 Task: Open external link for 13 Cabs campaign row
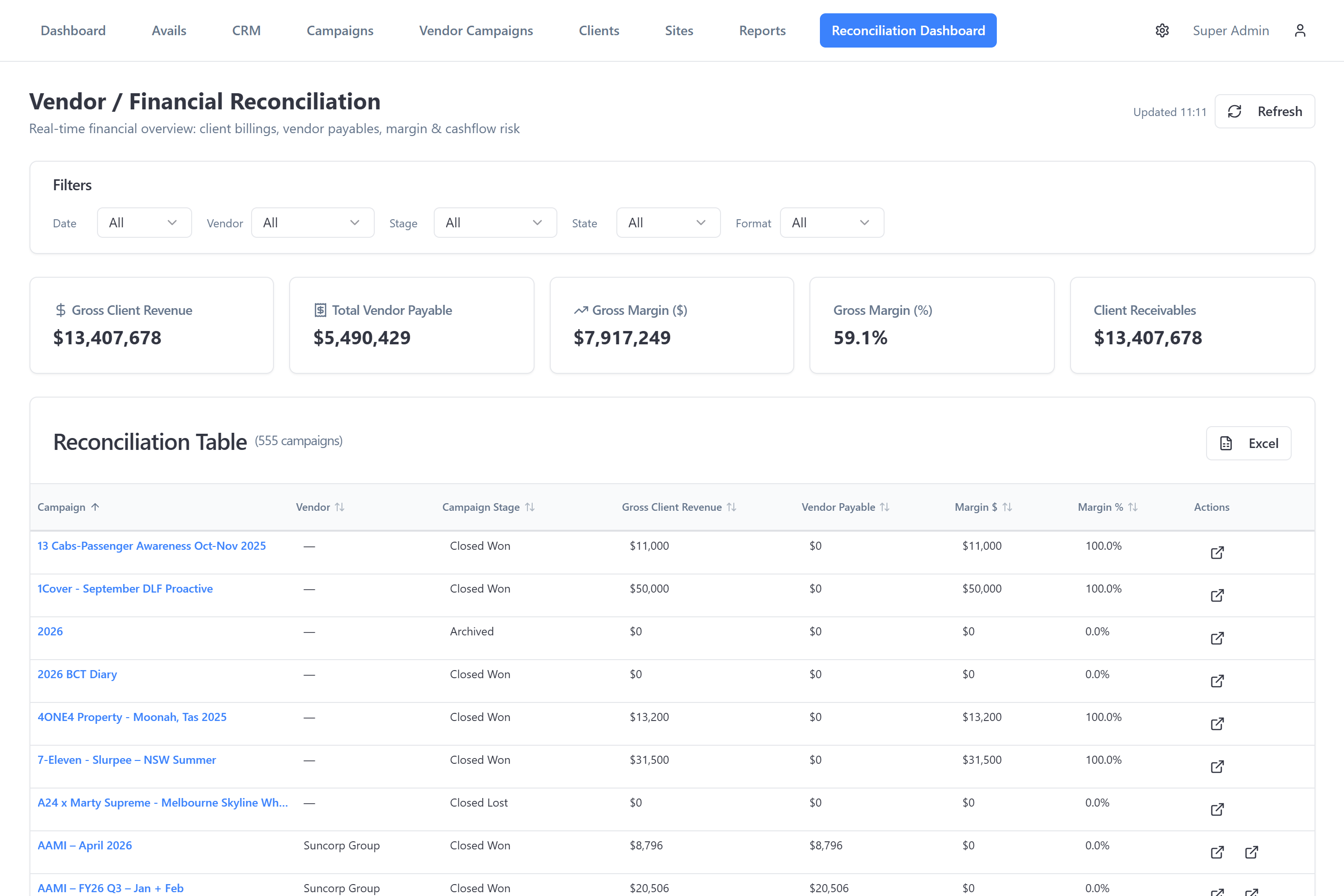pyautogui.click(x=1217, y=553)
